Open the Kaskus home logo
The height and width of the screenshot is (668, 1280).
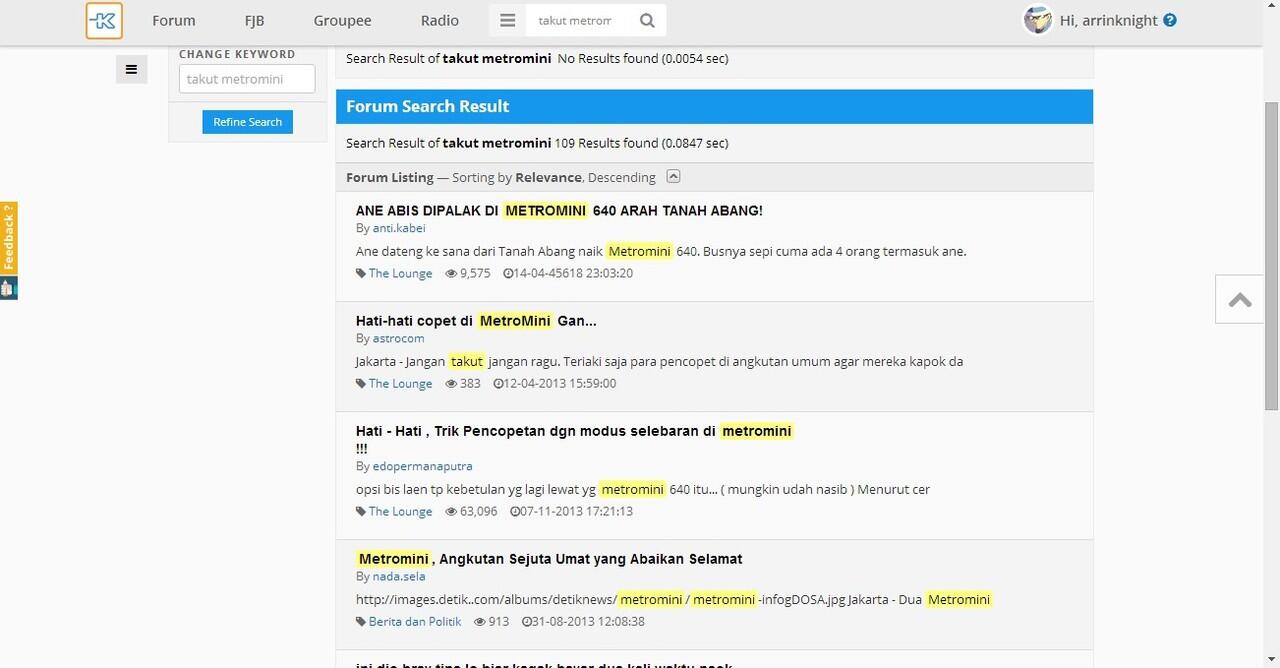pyautogui.click(x=104, y=20)
